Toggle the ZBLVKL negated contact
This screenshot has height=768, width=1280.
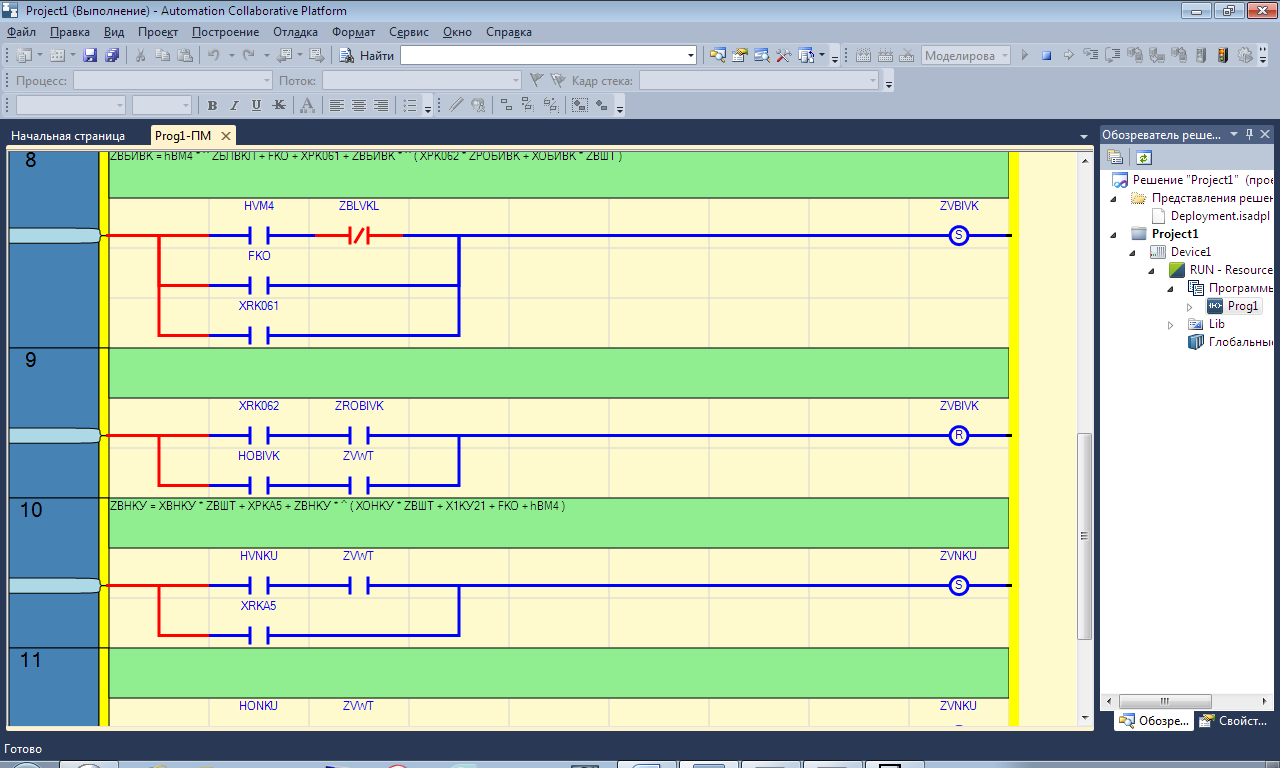(359, 236)
